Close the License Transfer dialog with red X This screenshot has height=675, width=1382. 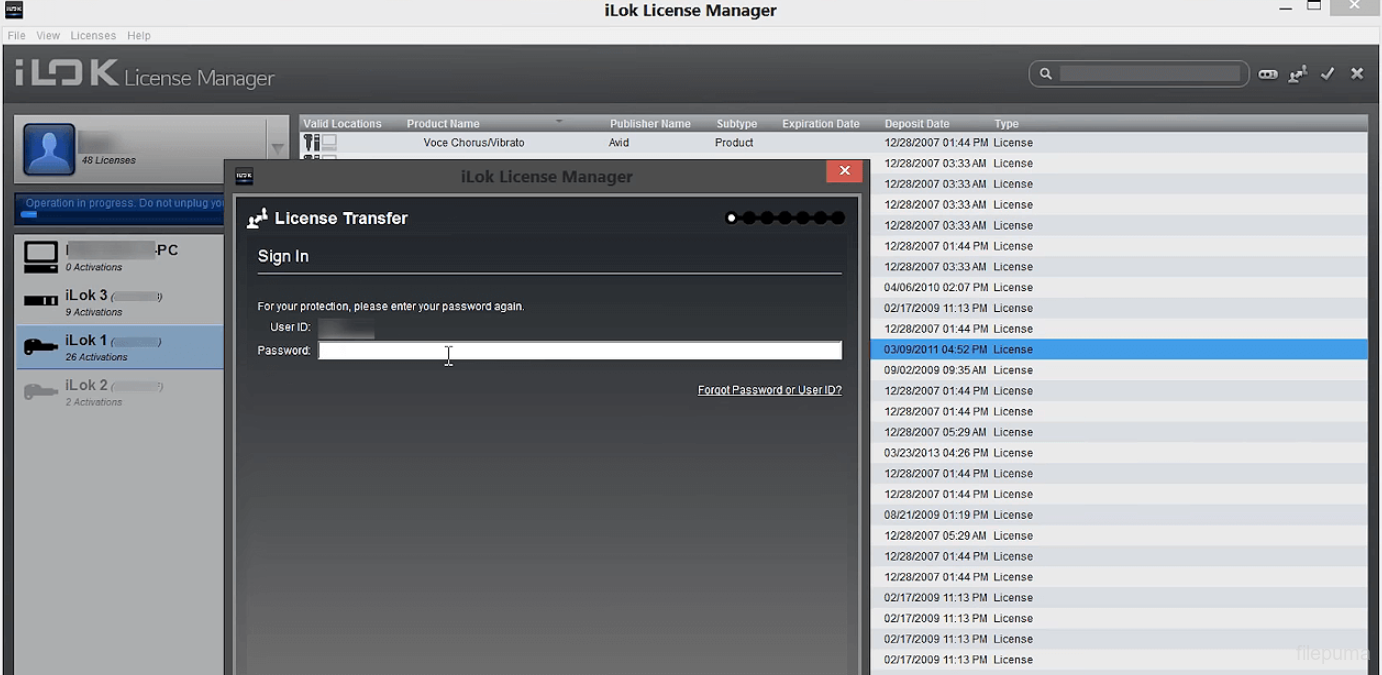pyautogui.click(x=844, y=171)
